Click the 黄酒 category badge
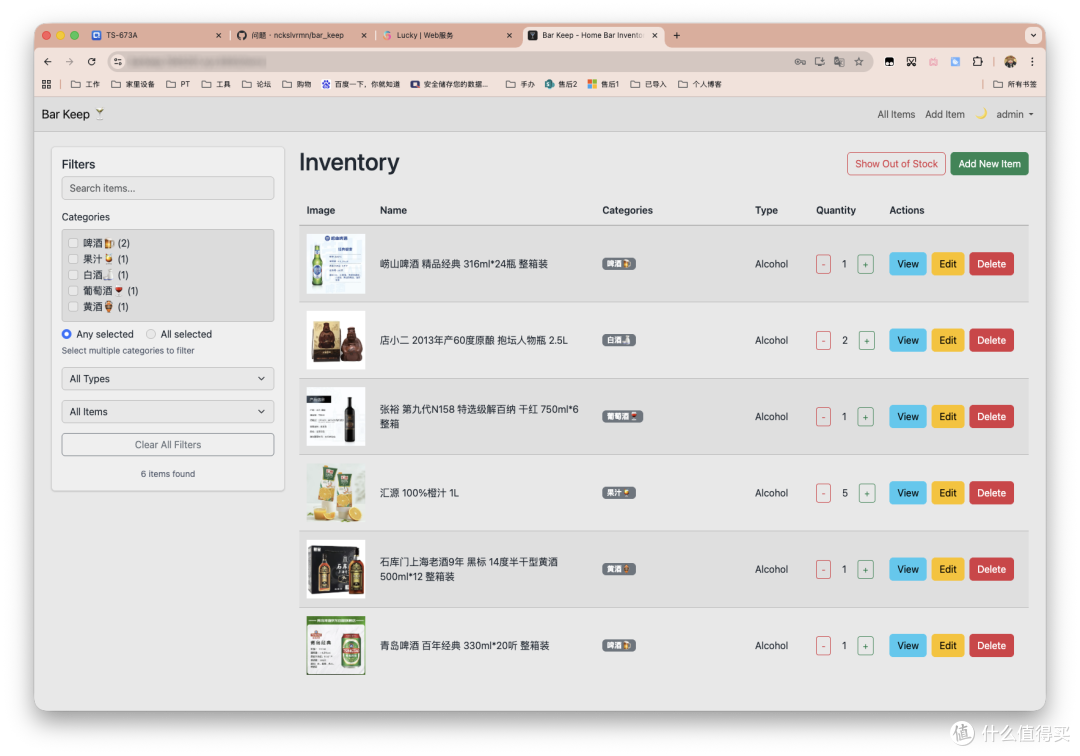This screenshot has width=1080, height=756. [619, 569]
